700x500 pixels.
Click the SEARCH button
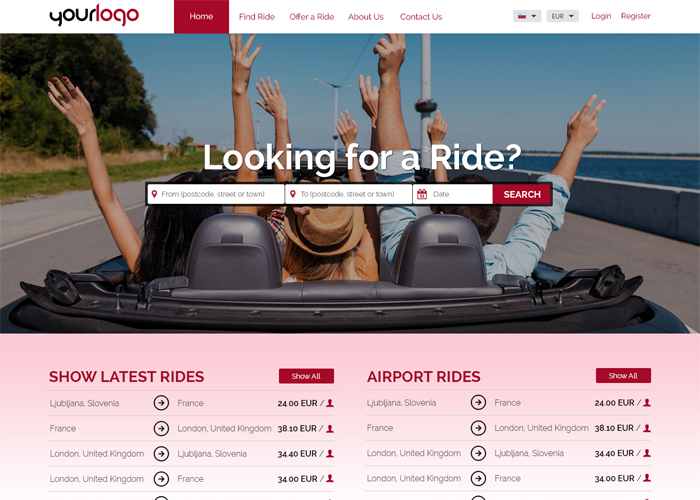point(522,194)
